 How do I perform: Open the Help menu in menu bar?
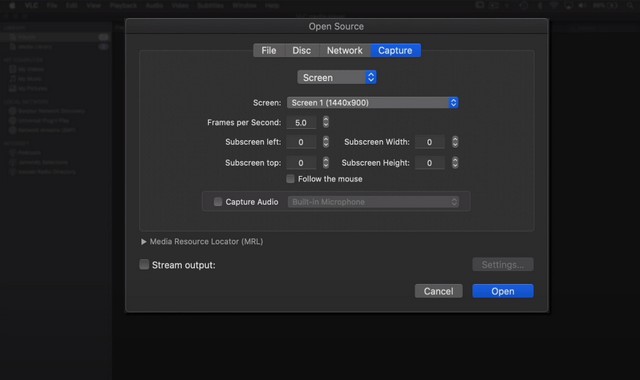pos(272,5)
